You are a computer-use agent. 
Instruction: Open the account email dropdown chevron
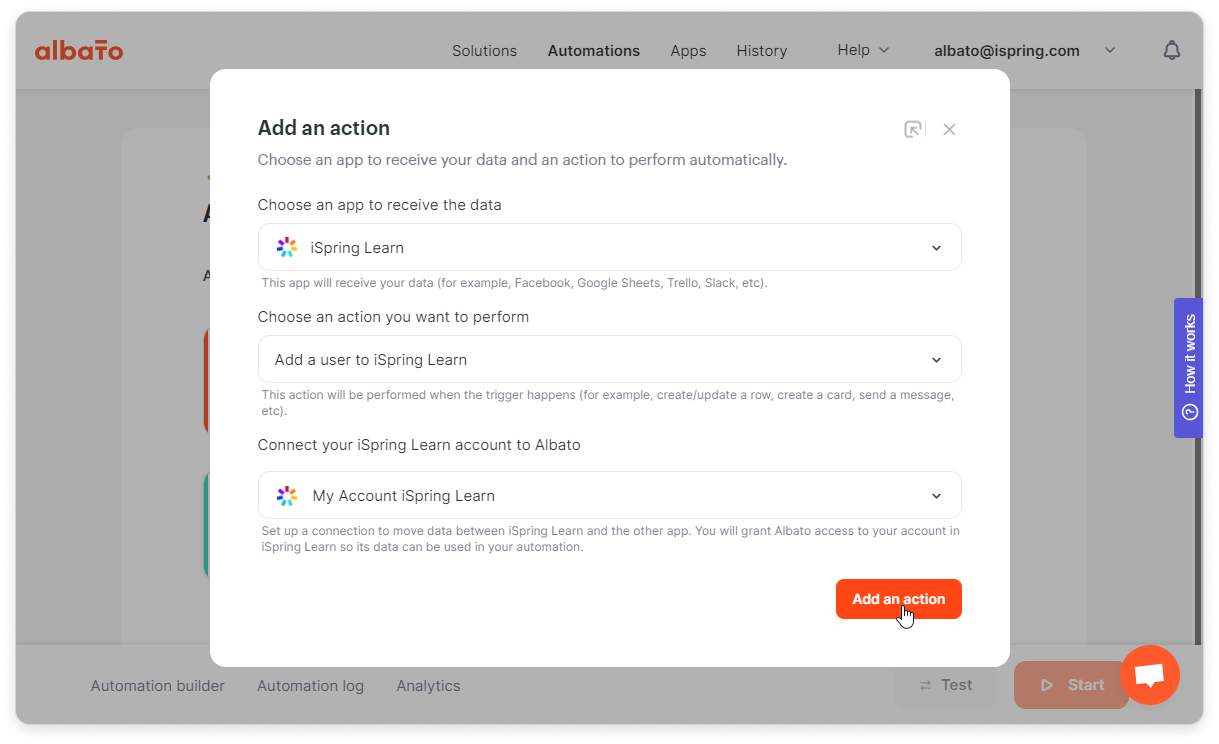[x=1110, y=50]
